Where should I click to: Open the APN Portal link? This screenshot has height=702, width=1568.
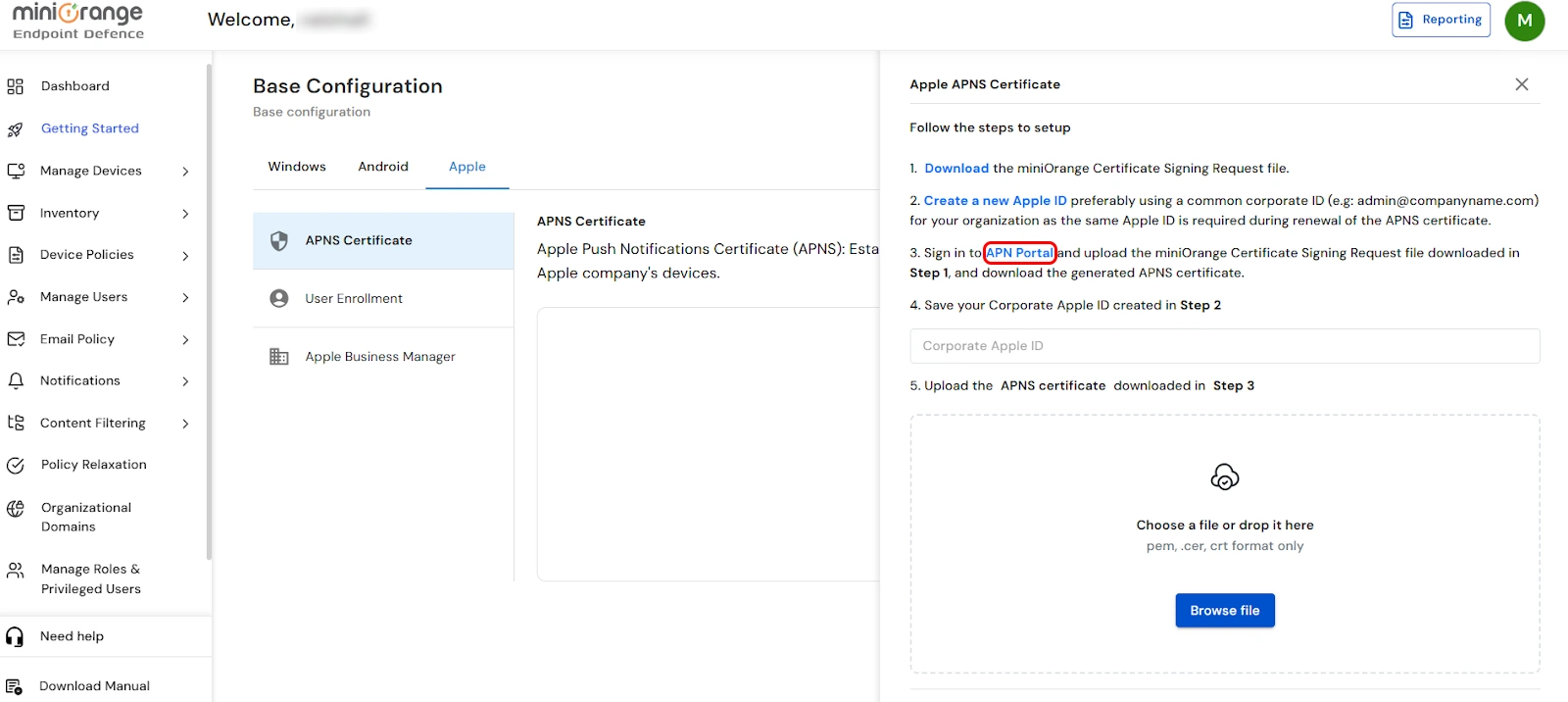pyautogui.click(x=1019, y=253)
